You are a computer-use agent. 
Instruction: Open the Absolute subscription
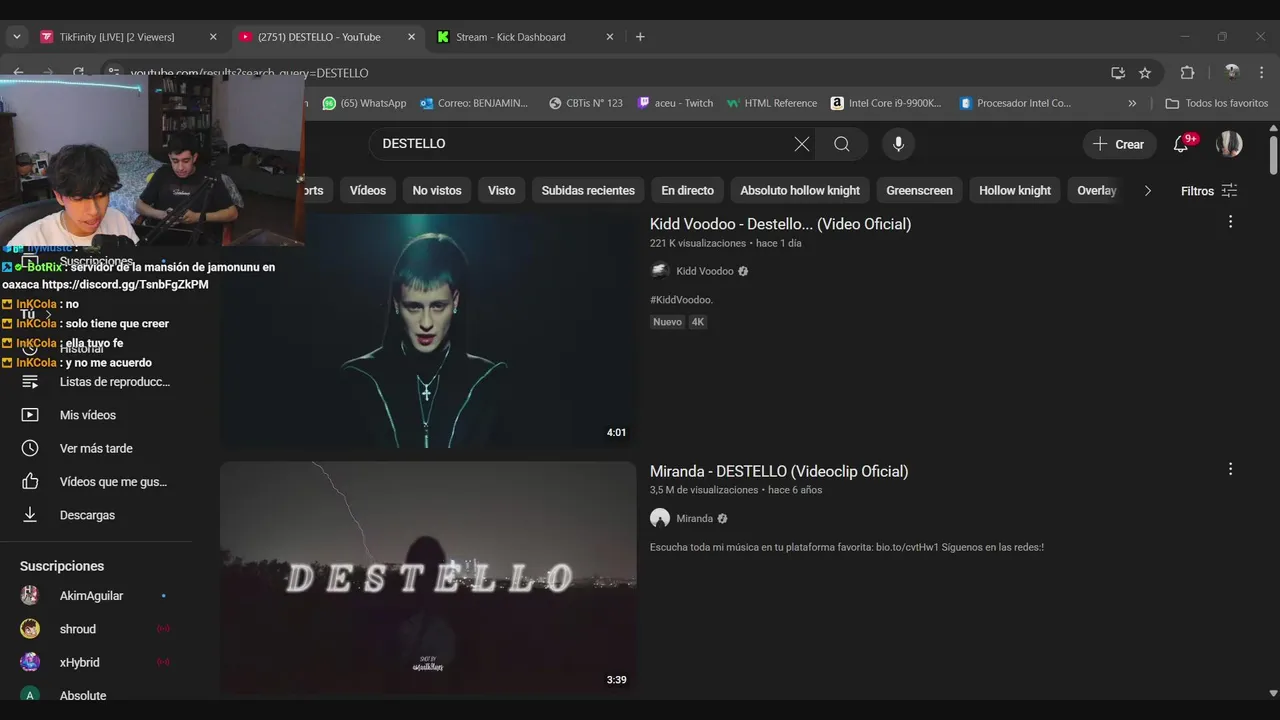pyautogui.click(x=96, y=695)
